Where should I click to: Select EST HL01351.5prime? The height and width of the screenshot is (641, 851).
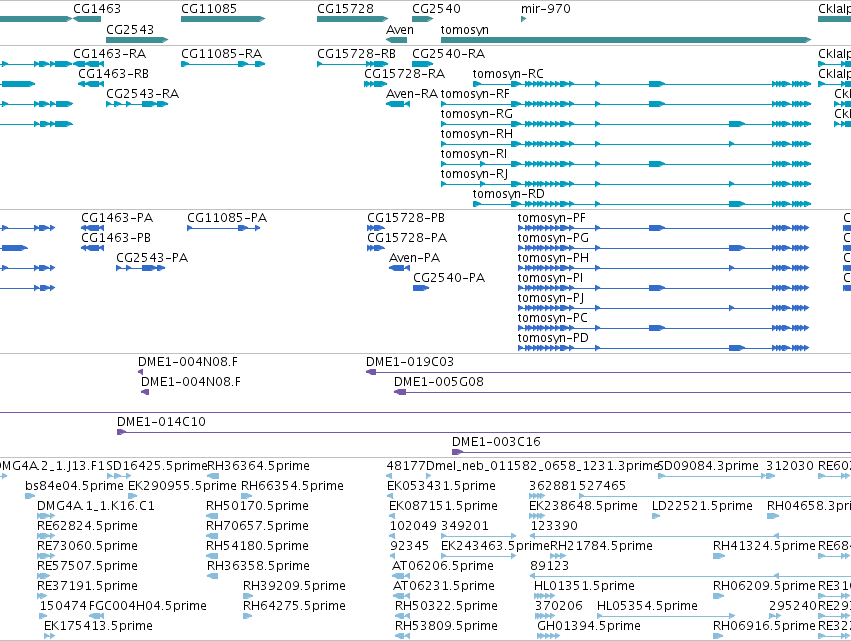click(x=544, y=596)
